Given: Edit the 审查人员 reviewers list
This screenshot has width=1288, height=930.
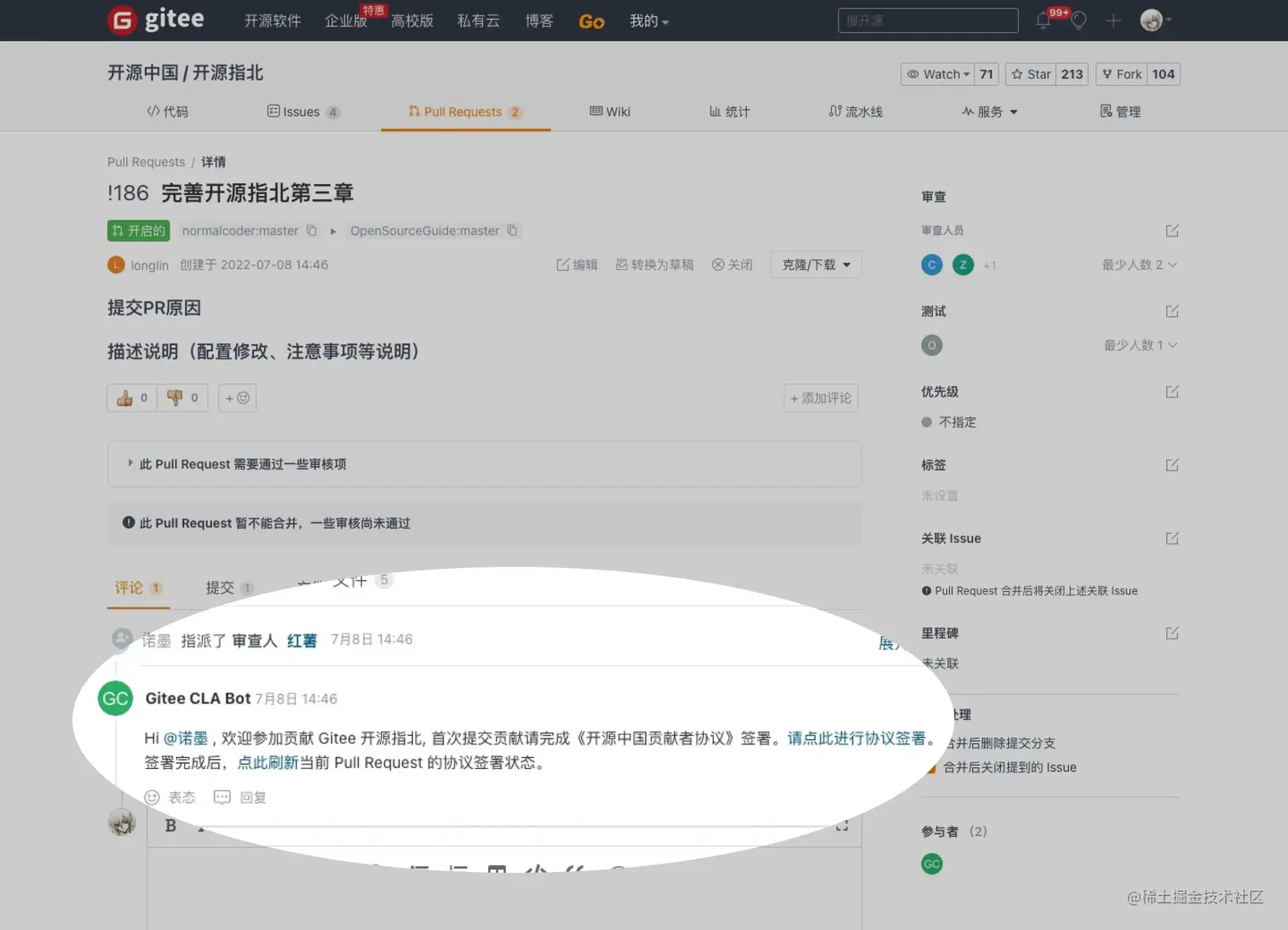Looking at the screenshot, I should point(1172,231).
